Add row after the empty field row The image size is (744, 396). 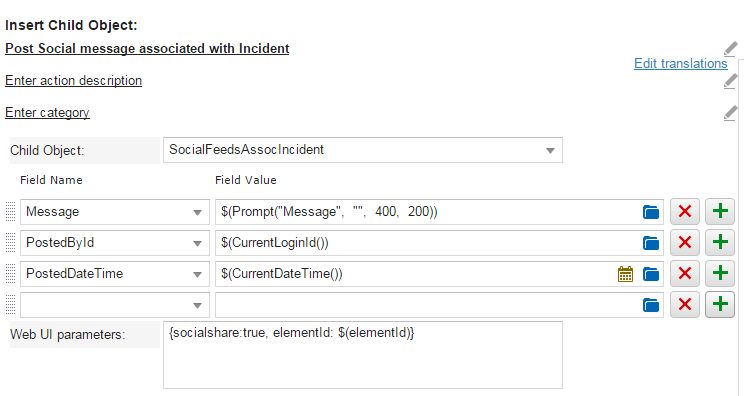tap(720, 304)
